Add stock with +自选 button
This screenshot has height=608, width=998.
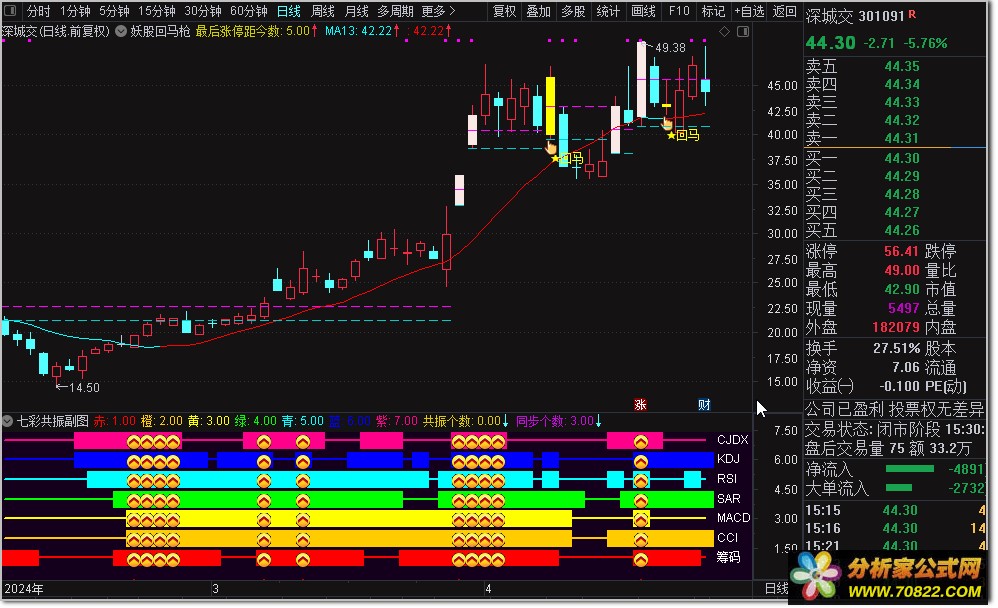click(749, 11)
